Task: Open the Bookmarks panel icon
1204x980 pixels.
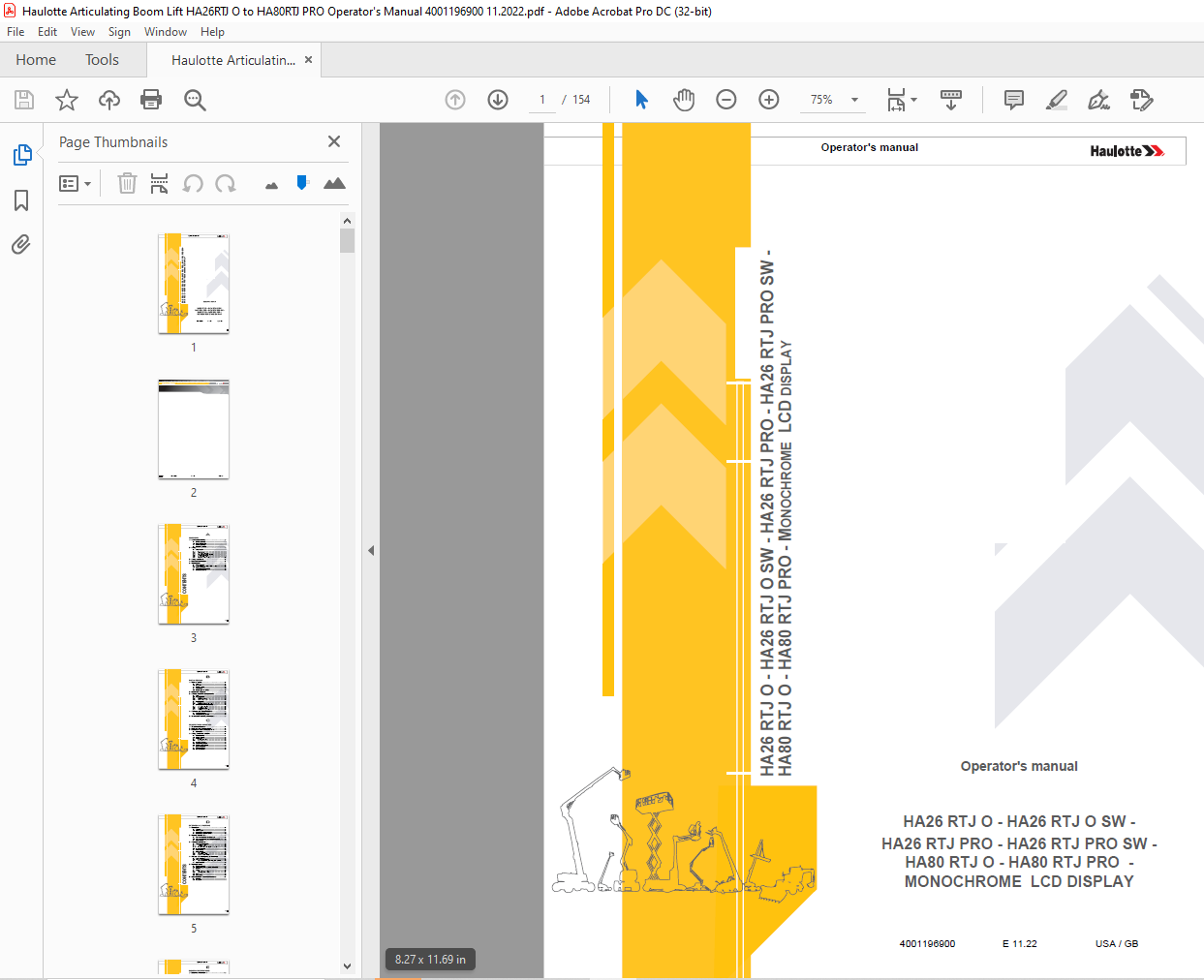Action: click(x=21, y=200)
